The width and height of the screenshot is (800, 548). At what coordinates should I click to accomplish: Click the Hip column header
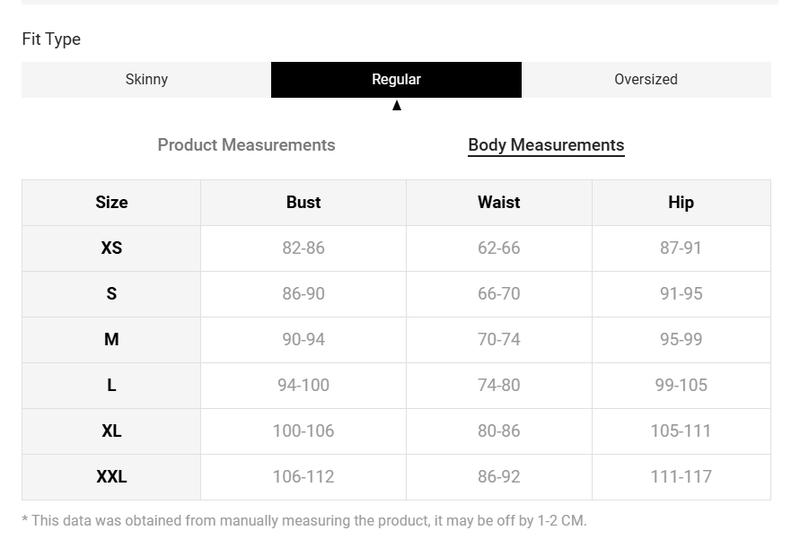click(x=681, y=203)
